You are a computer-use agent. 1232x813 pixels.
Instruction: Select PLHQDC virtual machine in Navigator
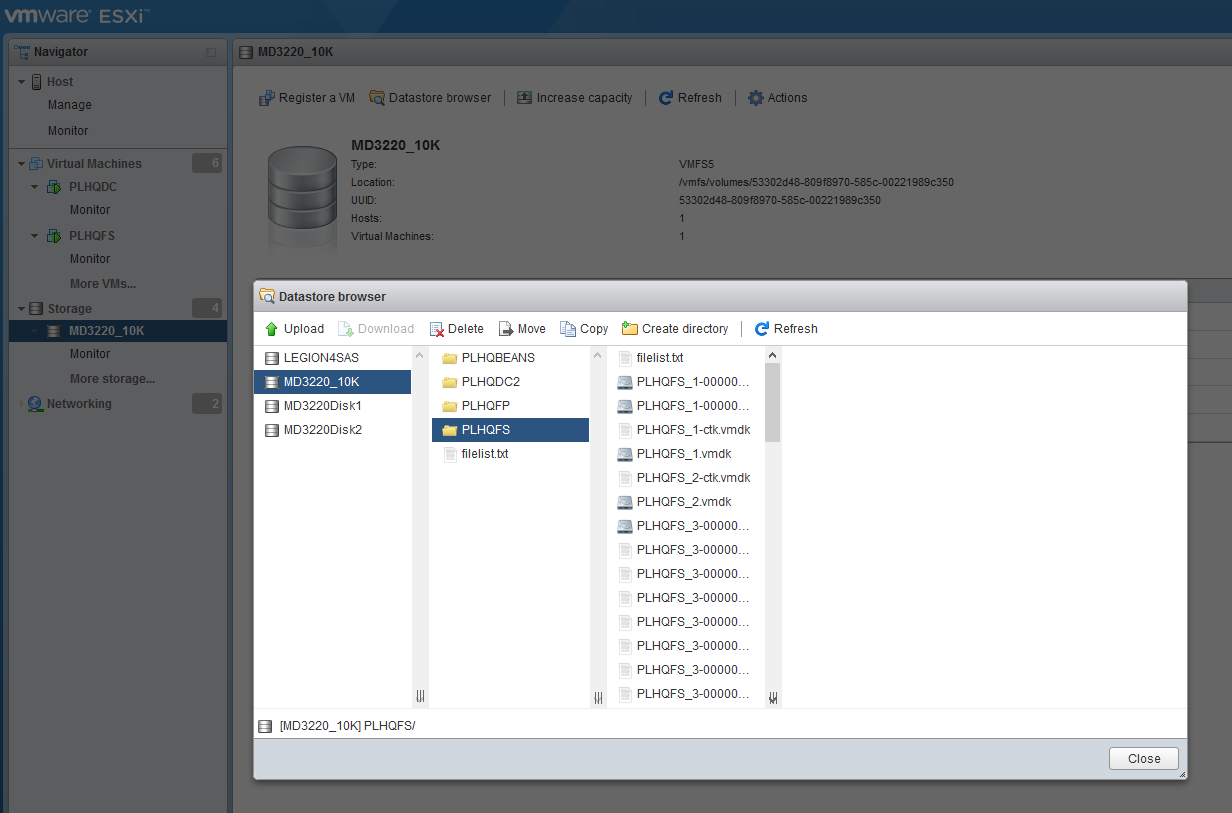(x=93, y=187)
